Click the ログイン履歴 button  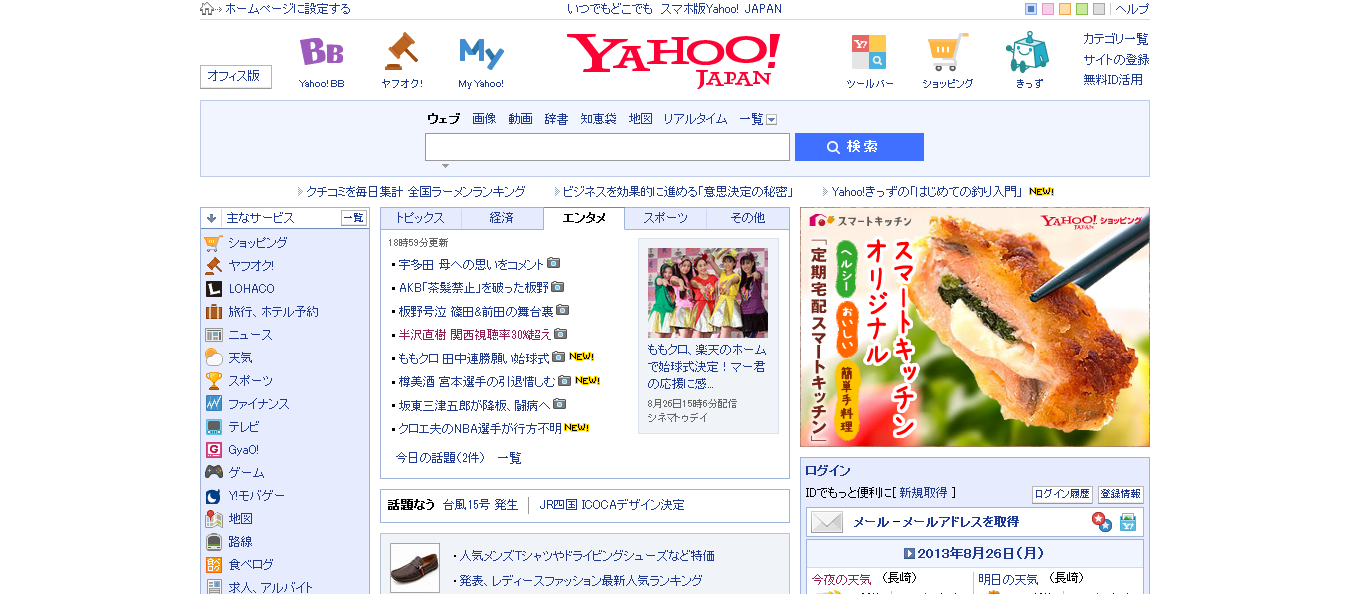pos(1062,495)
